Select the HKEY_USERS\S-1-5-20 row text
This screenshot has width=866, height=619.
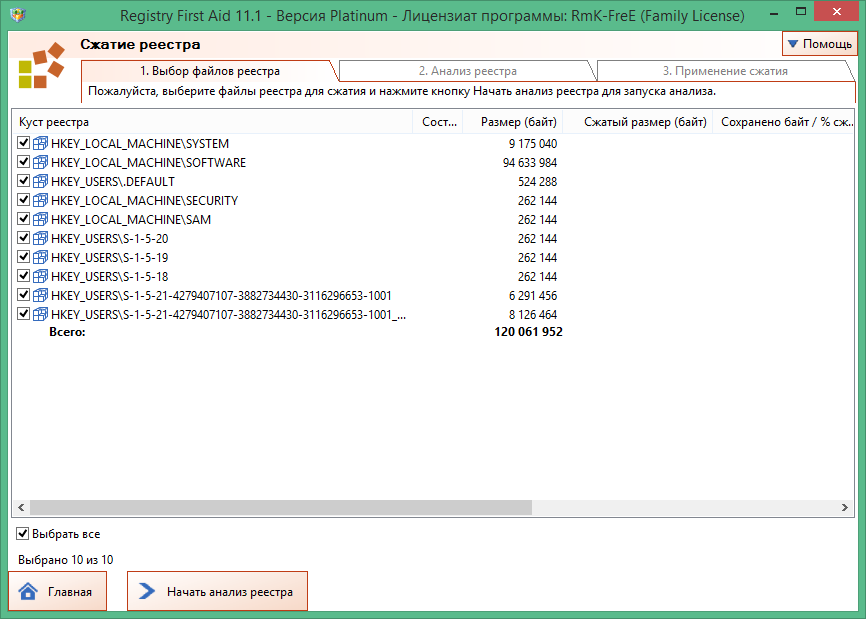pyautogui.click(x=109, y=239)
